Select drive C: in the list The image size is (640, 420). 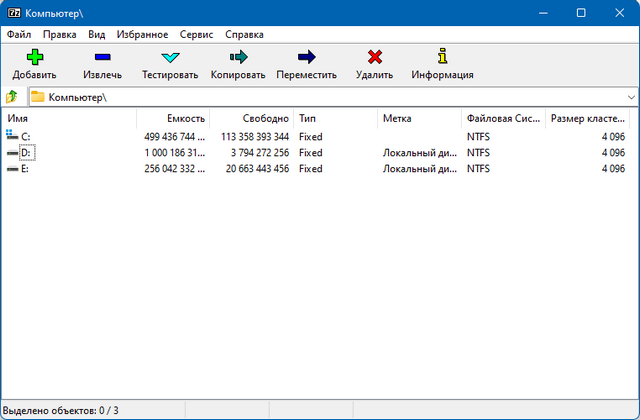click(x=25, y=136)
